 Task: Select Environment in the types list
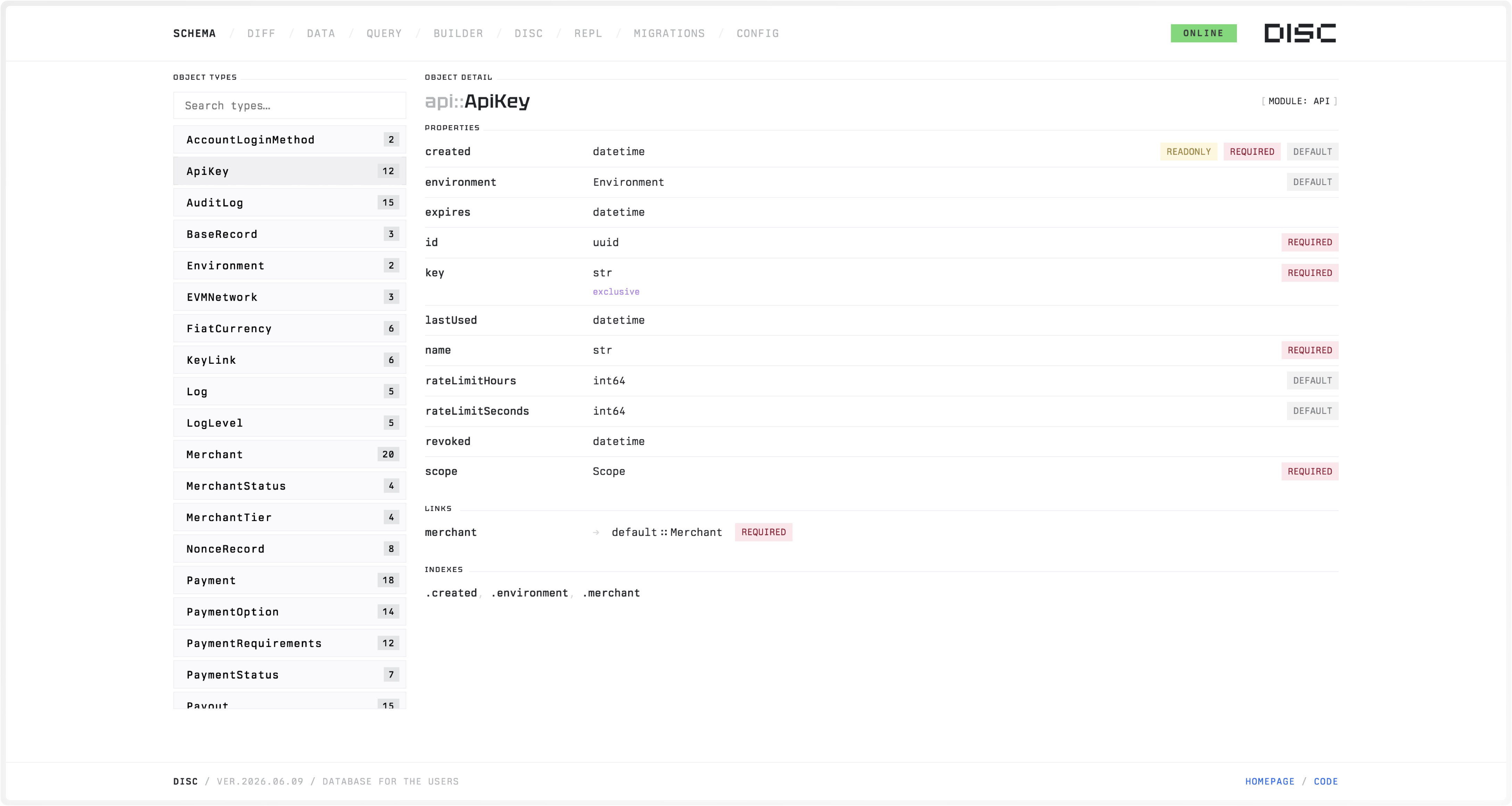click(289, 266)
